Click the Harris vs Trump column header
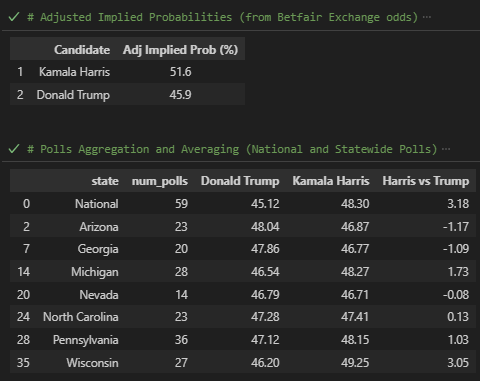Image resolution: width=480 pixels, height=381 pixels. pyautogui.click(x=426, y=181)
